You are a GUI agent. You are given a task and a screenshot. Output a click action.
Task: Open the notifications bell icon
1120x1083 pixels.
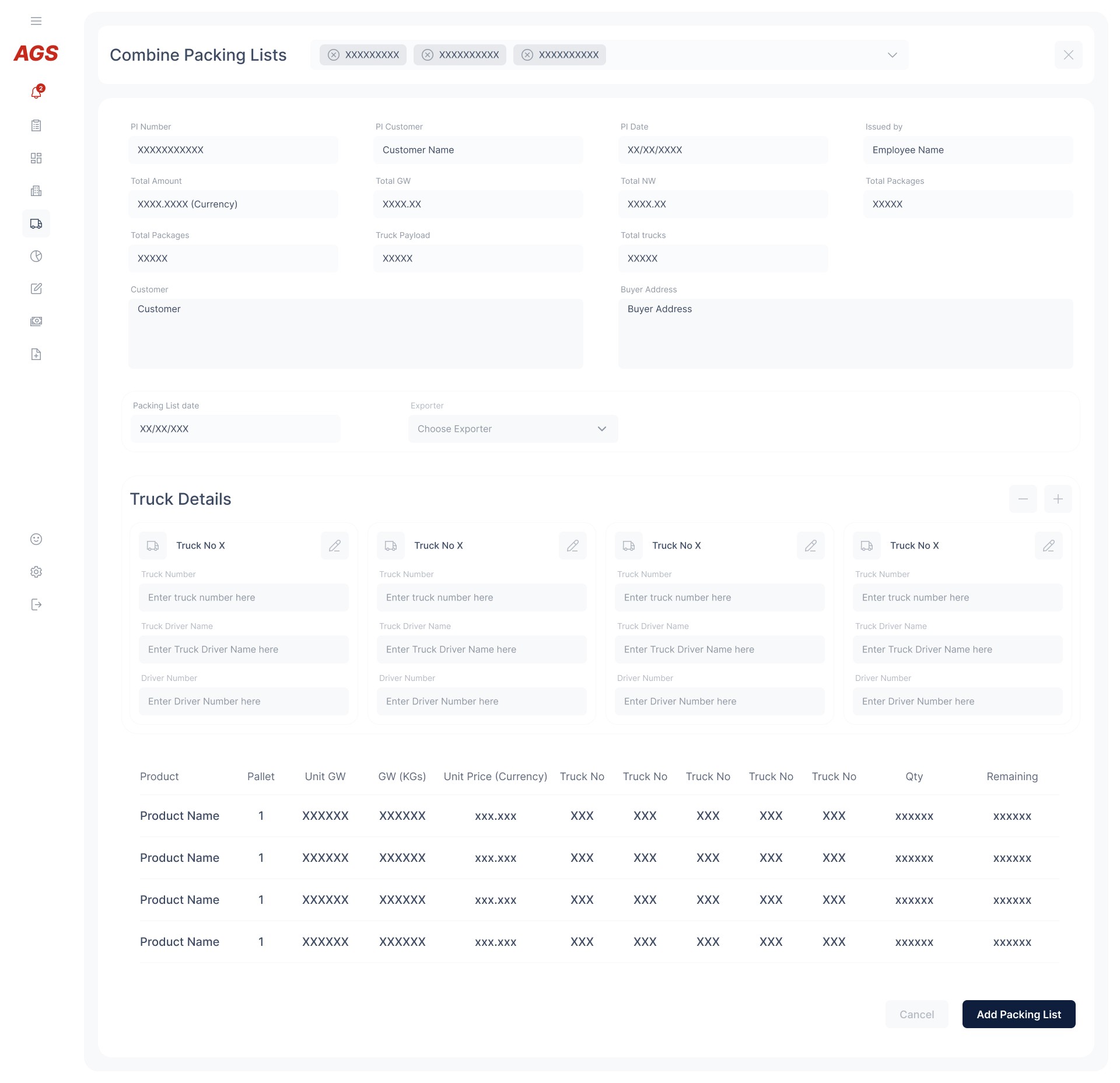36,93
